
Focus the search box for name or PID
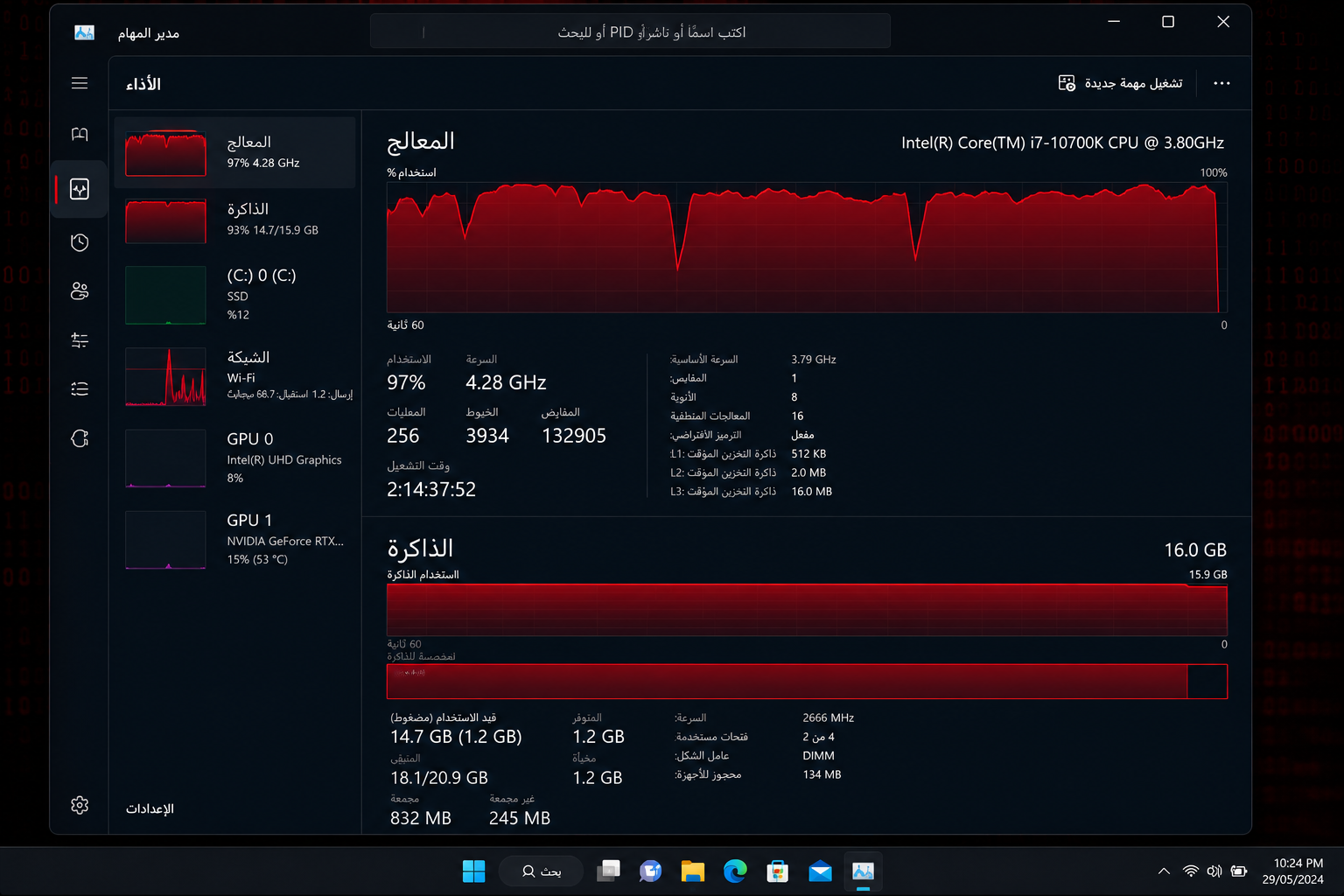630,31
